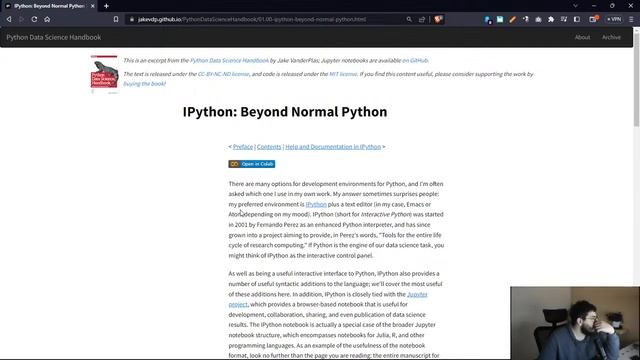Reload the page with the refresh icon

pyautogui.click(x=34, y=19)
